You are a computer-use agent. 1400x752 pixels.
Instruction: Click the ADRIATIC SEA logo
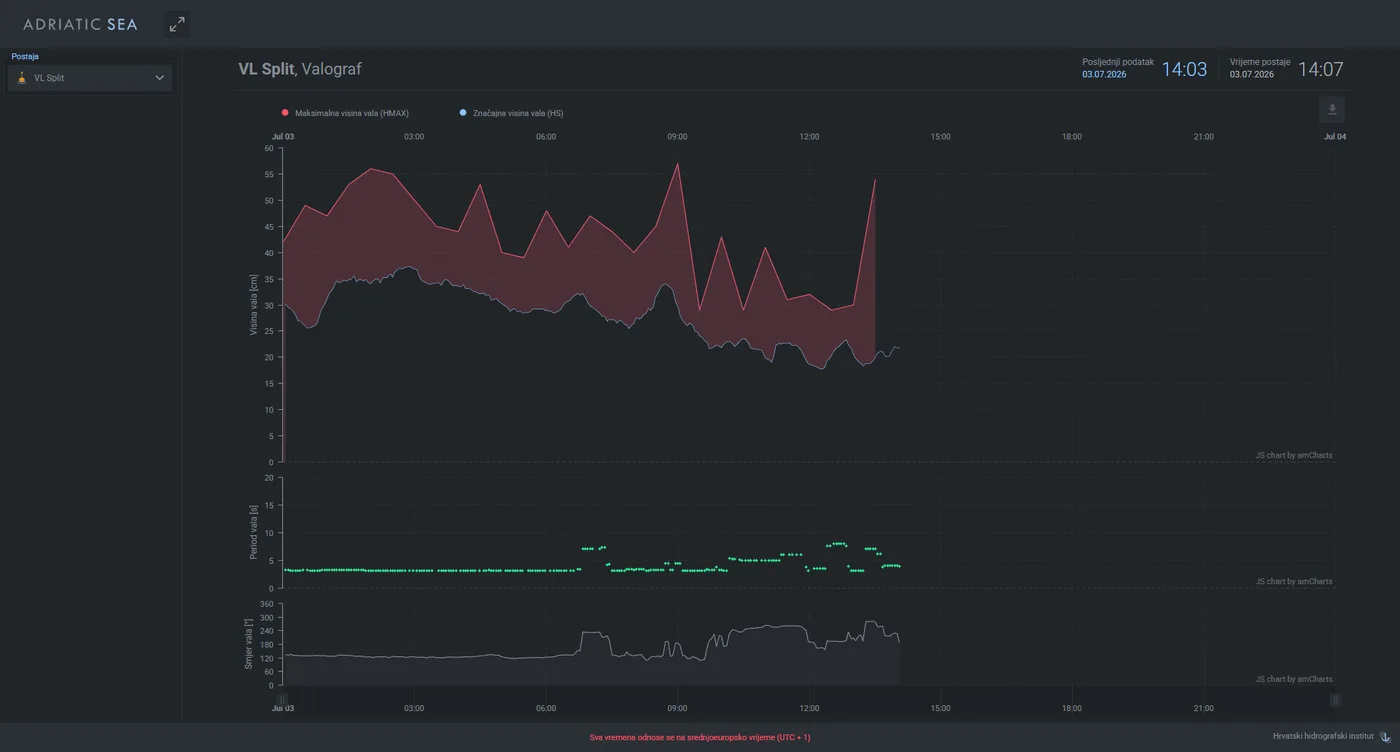[81, 24]
